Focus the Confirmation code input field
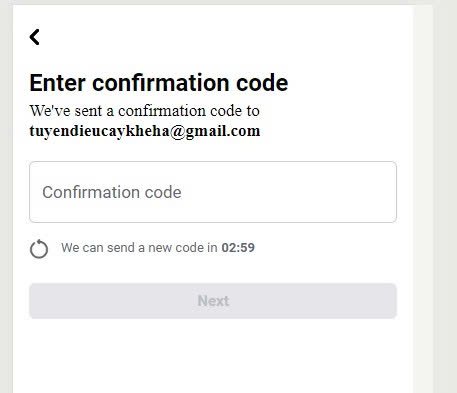 click(x=213, y=192)
